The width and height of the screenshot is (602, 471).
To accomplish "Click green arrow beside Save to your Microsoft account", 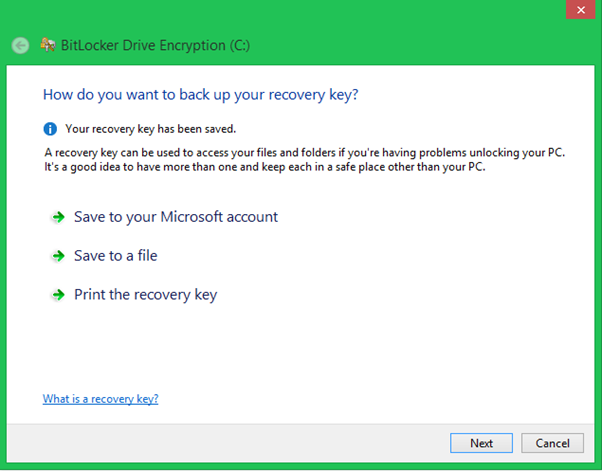I will pos(58,217).
